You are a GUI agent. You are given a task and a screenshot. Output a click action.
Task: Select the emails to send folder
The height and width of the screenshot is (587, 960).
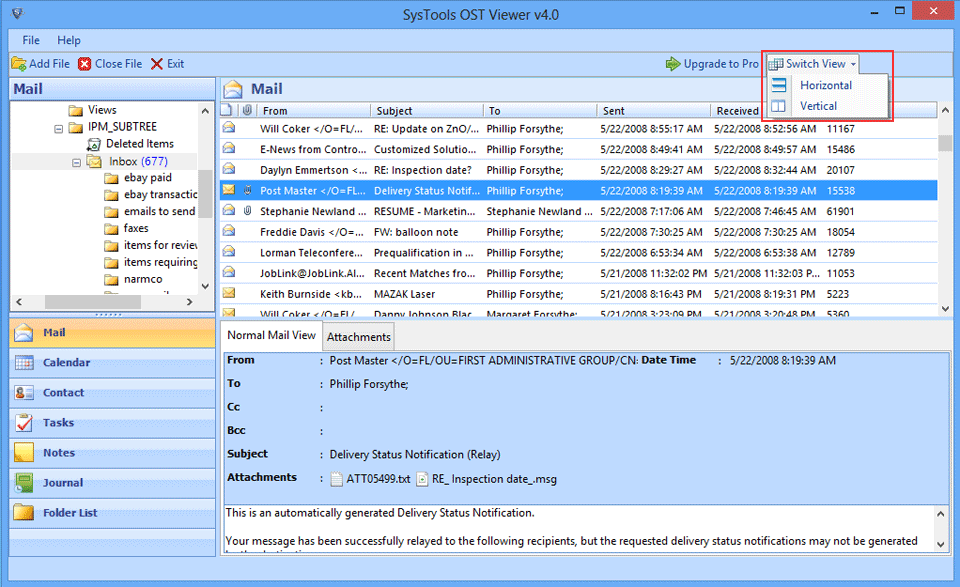coord(159,211)
